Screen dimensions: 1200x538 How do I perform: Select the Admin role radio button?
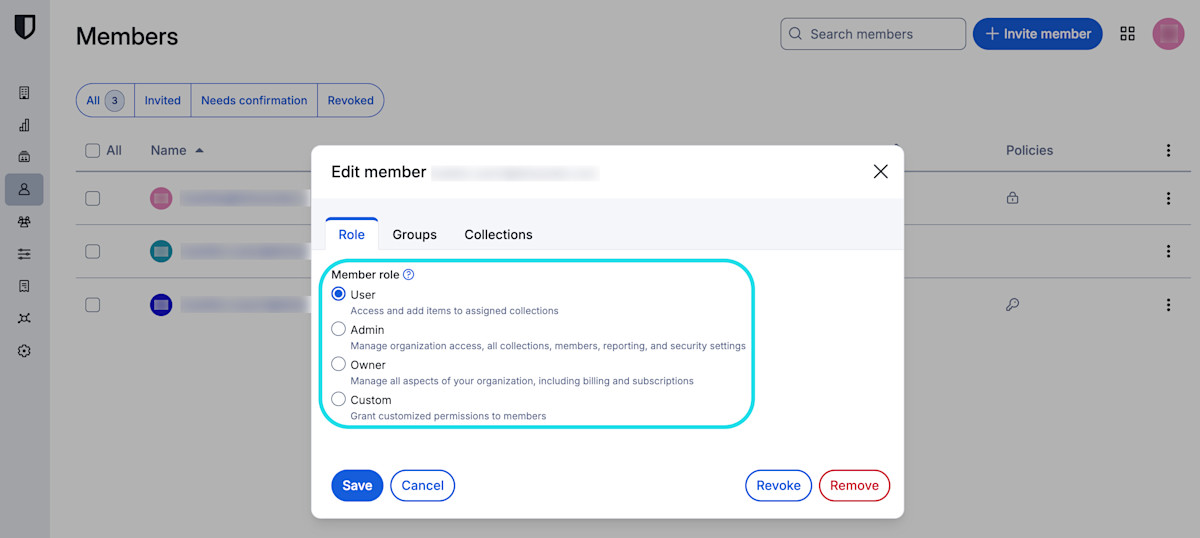click(x=338, y=329)
